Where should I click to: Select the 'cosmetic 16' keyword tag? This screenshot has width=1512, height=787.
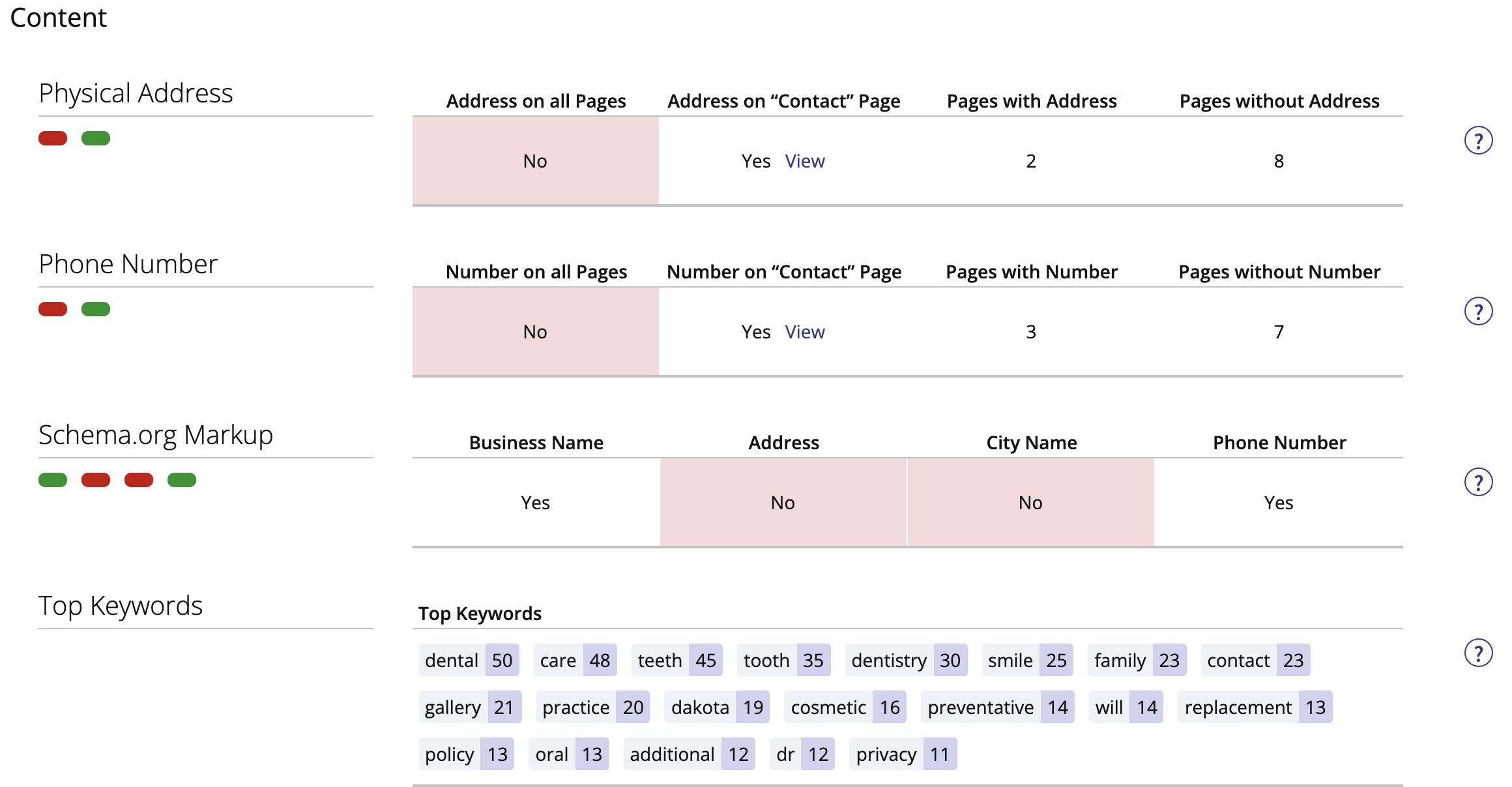845,707
